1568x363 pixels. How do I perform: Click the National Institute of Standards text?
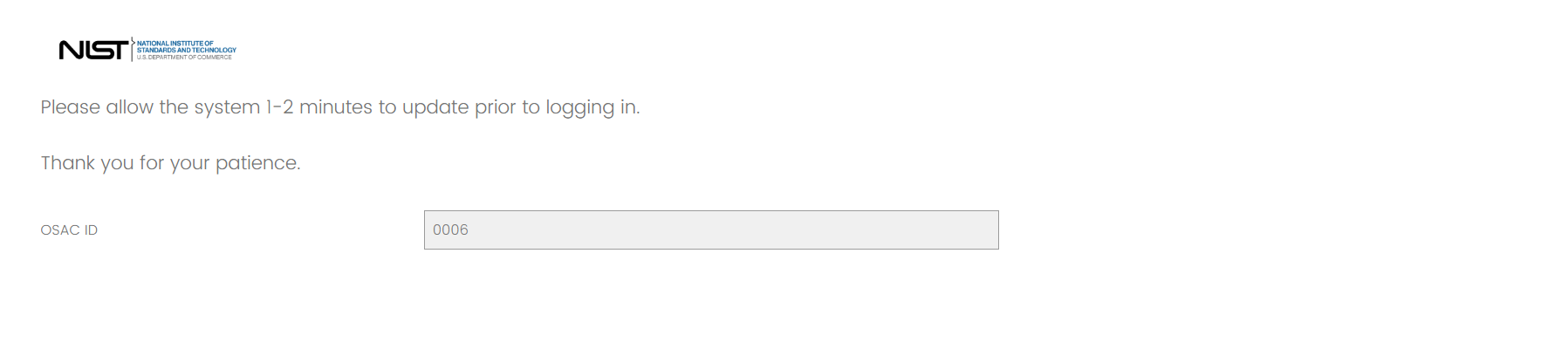tap(175, 44)
